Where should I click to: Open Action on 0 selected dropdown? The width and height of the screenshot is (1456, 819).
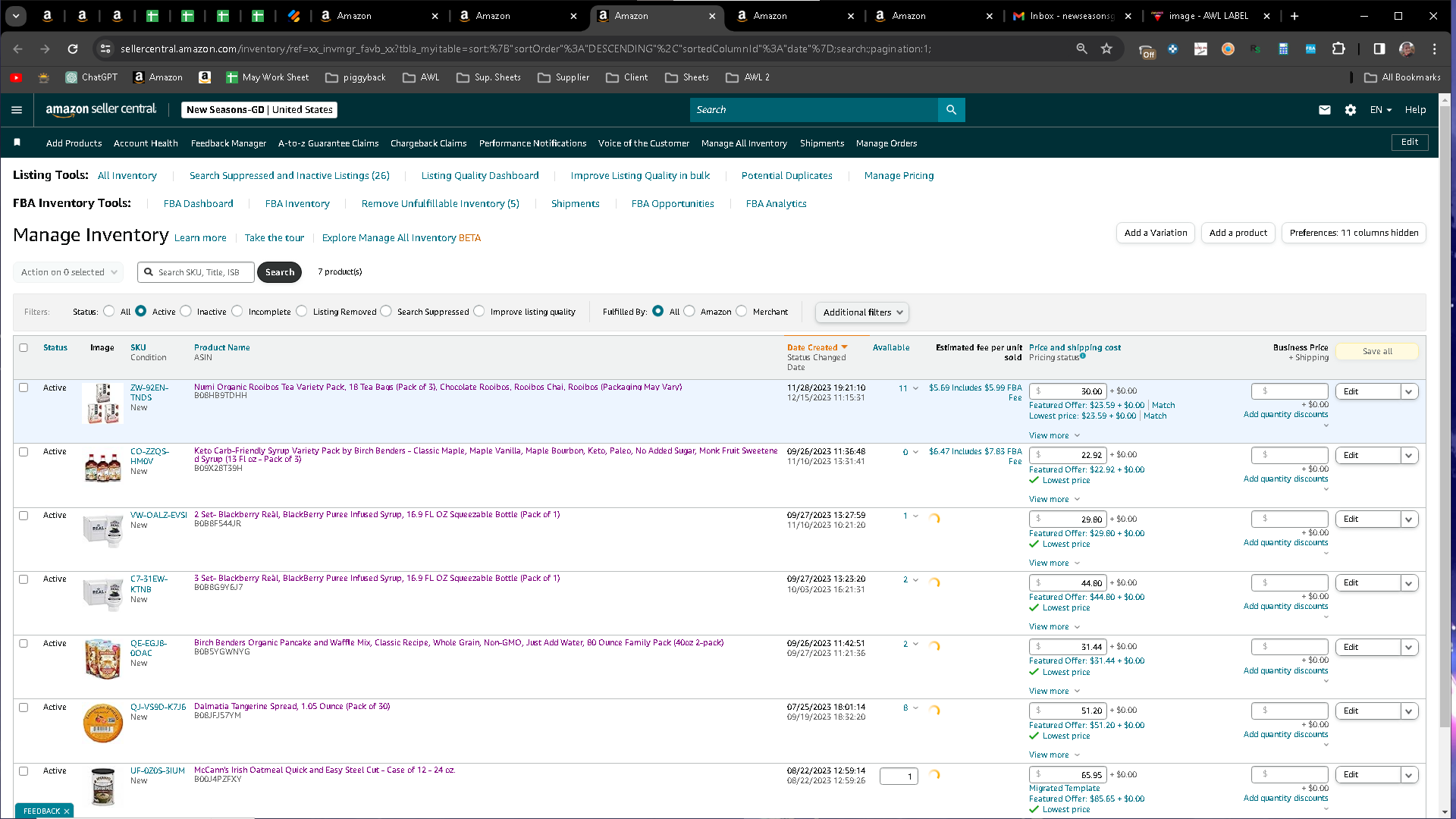68,272
